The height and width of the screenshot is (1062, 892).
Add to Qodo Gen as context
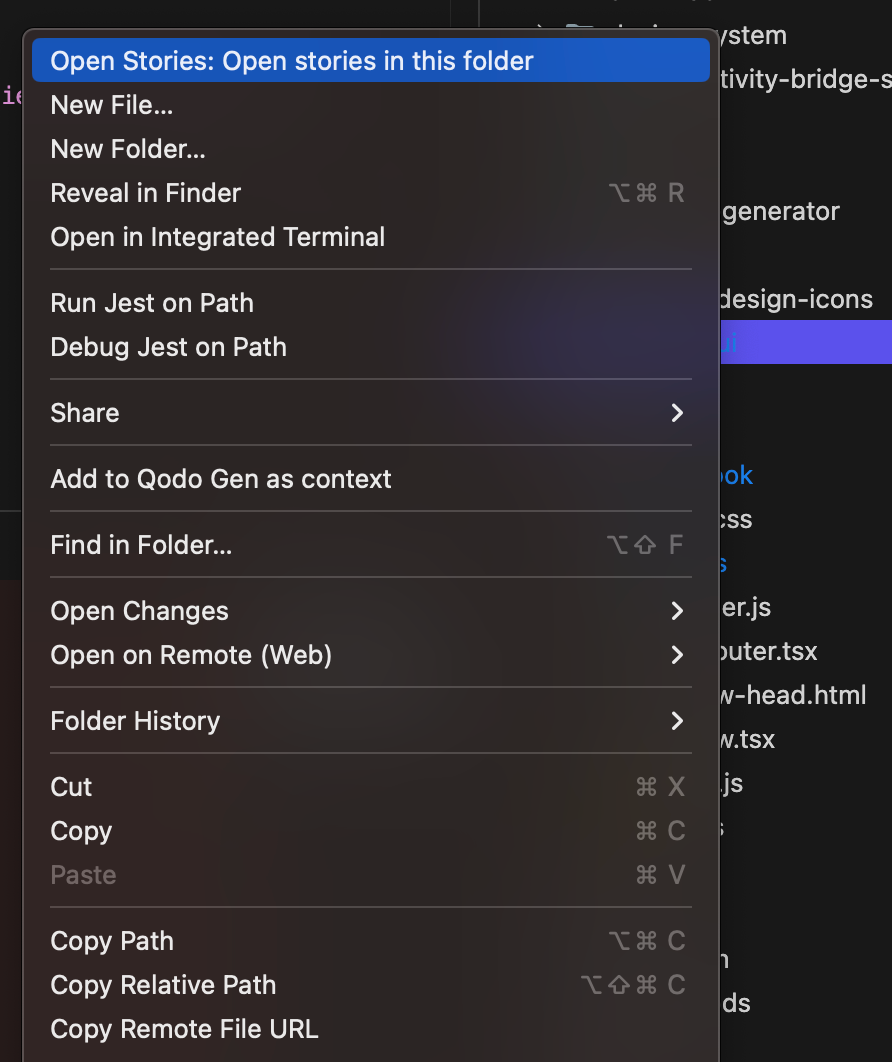click(x=370, y=479)
